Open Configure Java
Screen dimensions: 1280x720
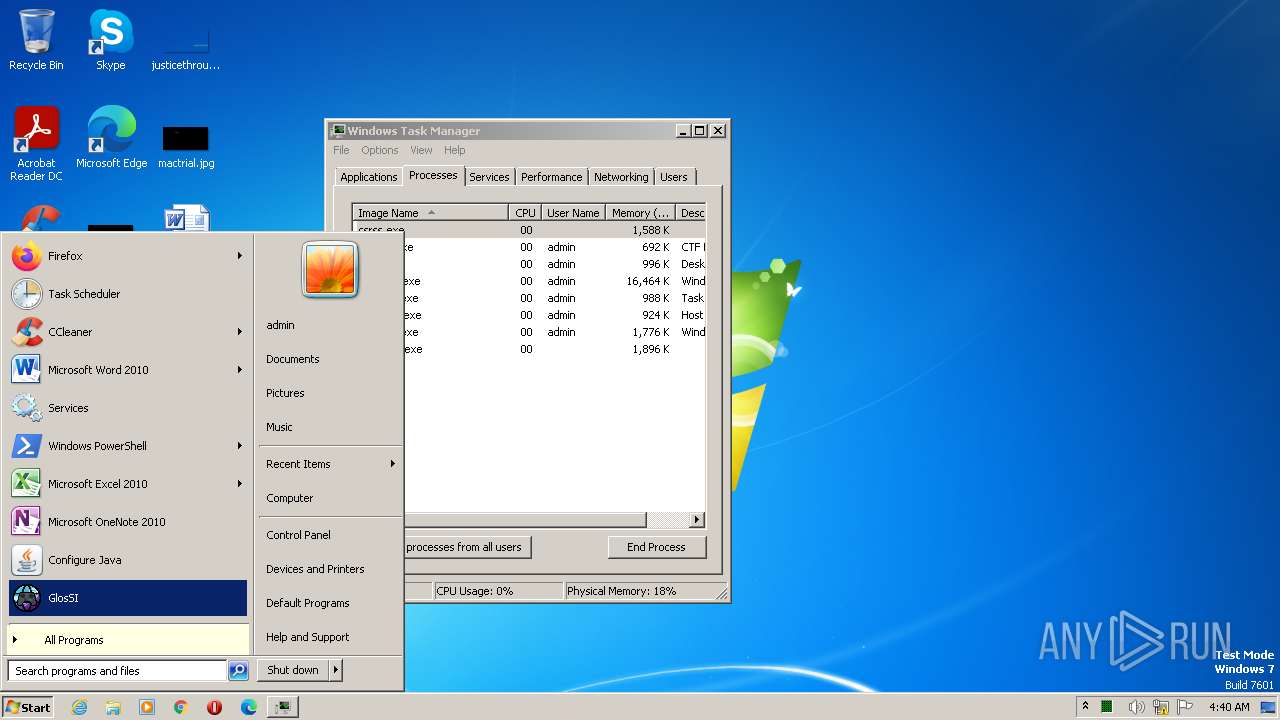click(128, 560)
